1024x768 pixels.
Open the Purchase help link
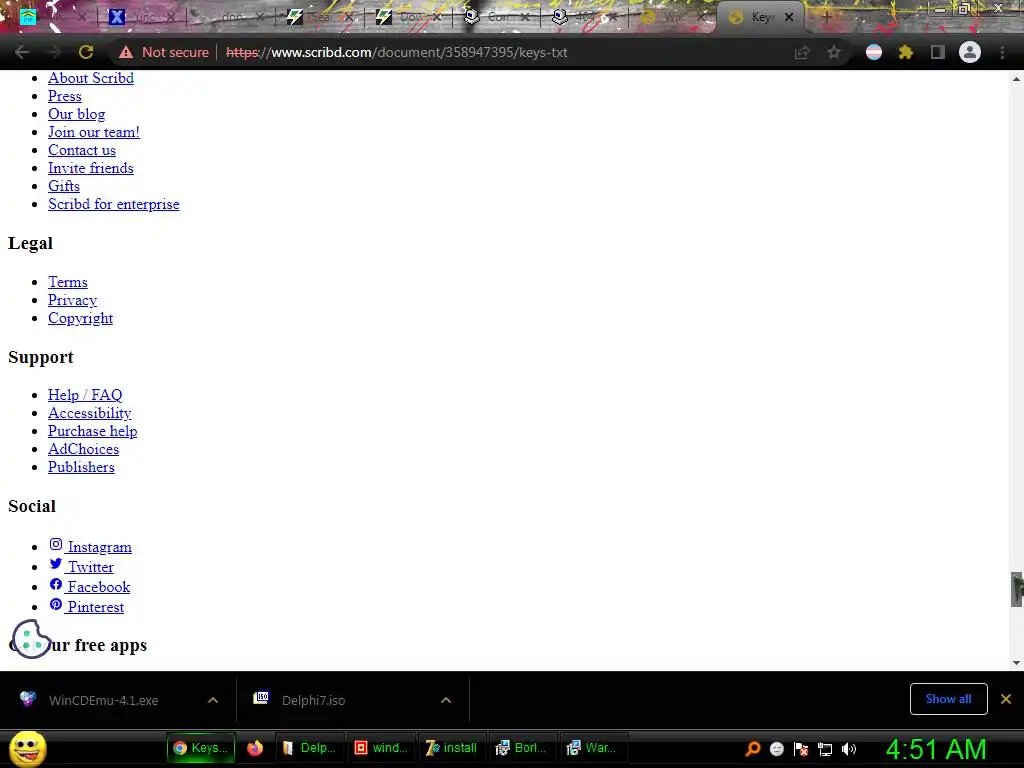93,431
